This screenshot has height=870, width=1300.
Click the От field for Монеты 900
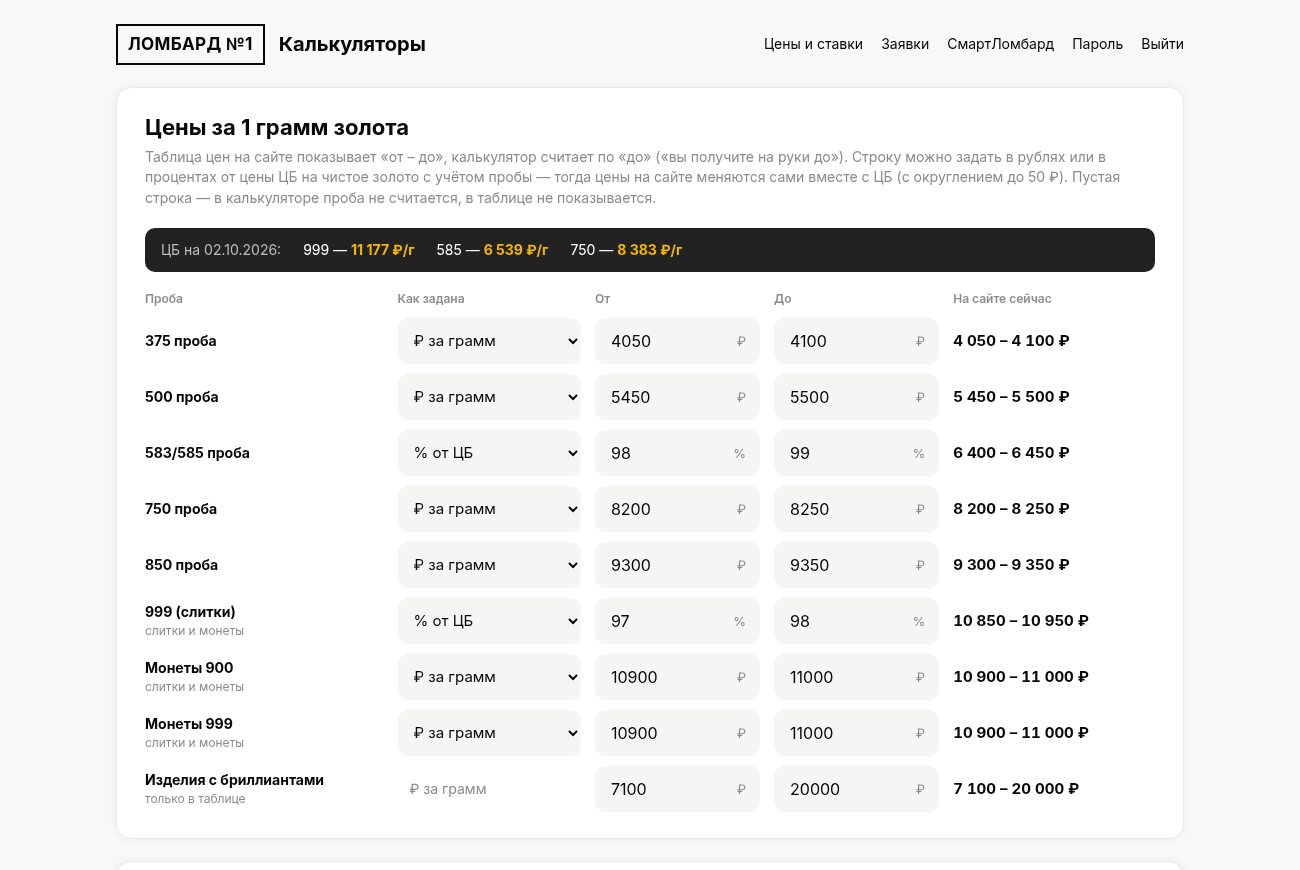[x=677, y=677]
